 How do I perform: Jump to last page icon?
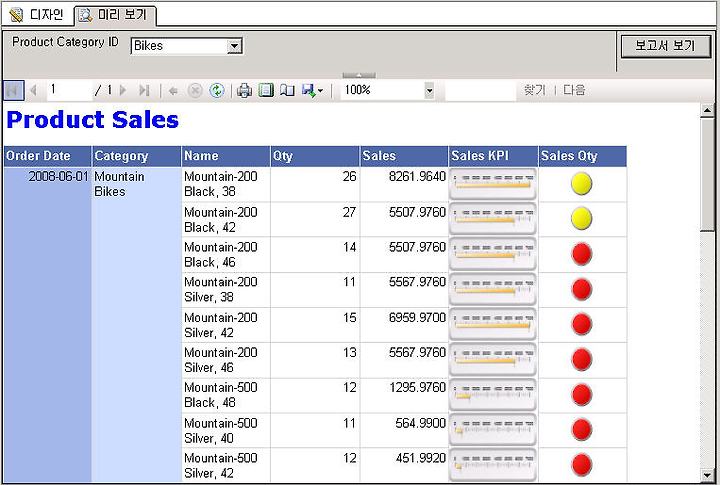pyautogui.click(x=144, y=90)
